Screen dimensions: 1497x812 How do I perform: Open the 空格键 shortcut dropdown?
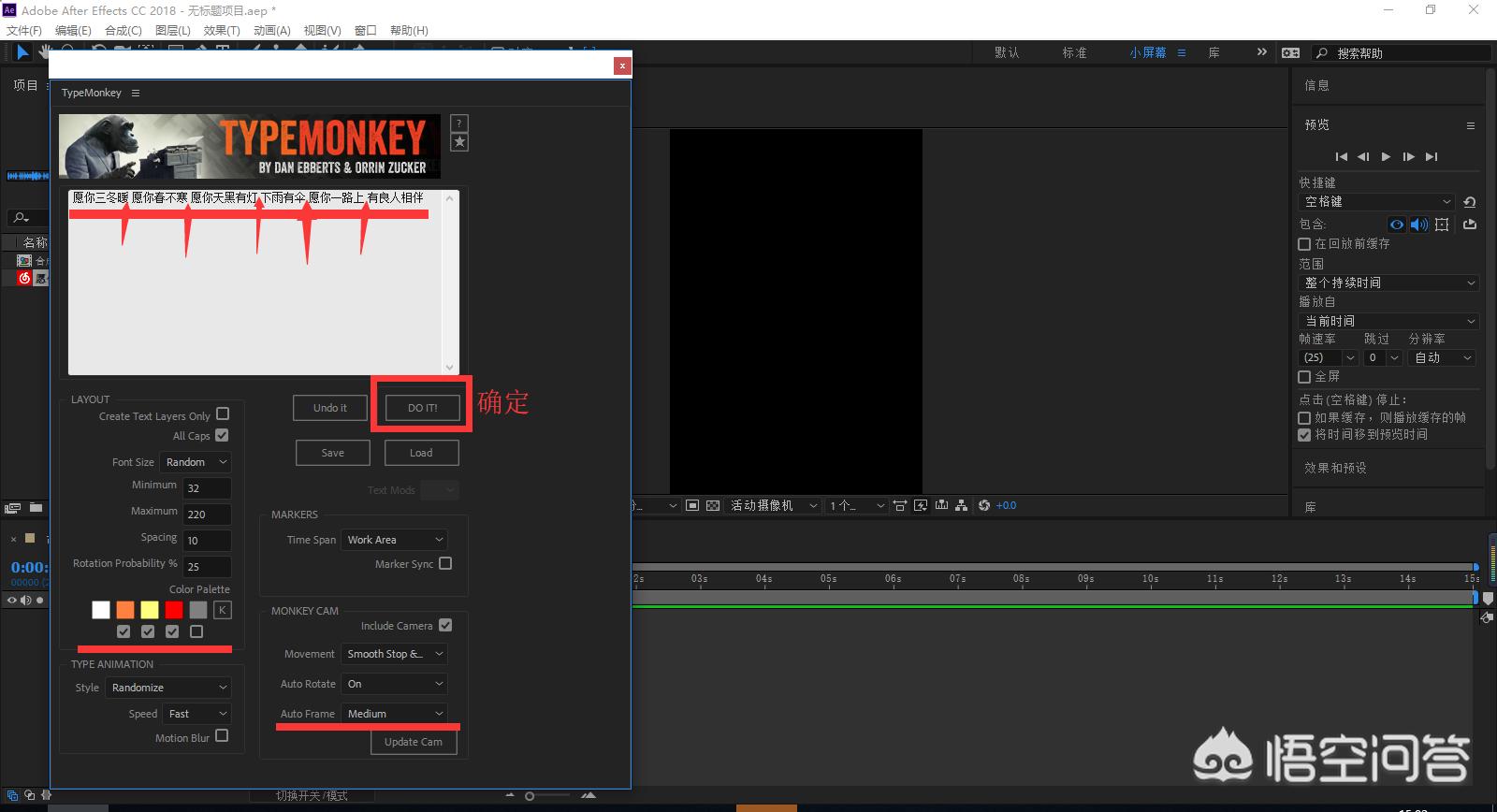point(1377,202)
